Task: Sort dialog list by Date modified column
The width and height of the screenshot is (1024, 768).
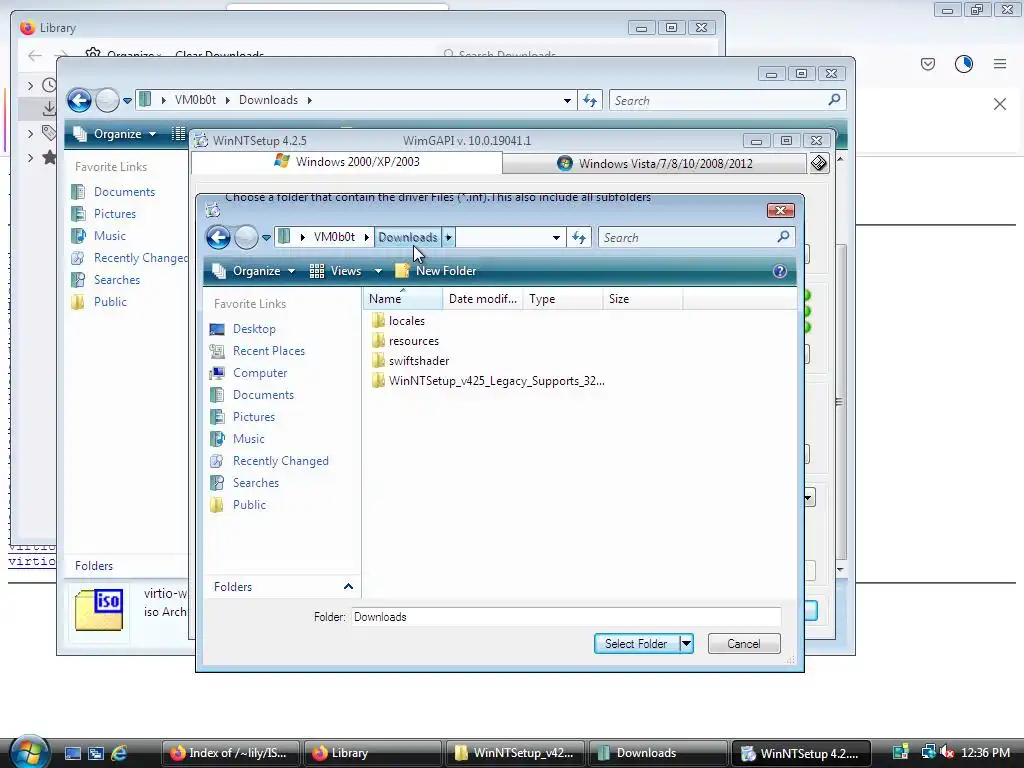Action: pos(483,299)
